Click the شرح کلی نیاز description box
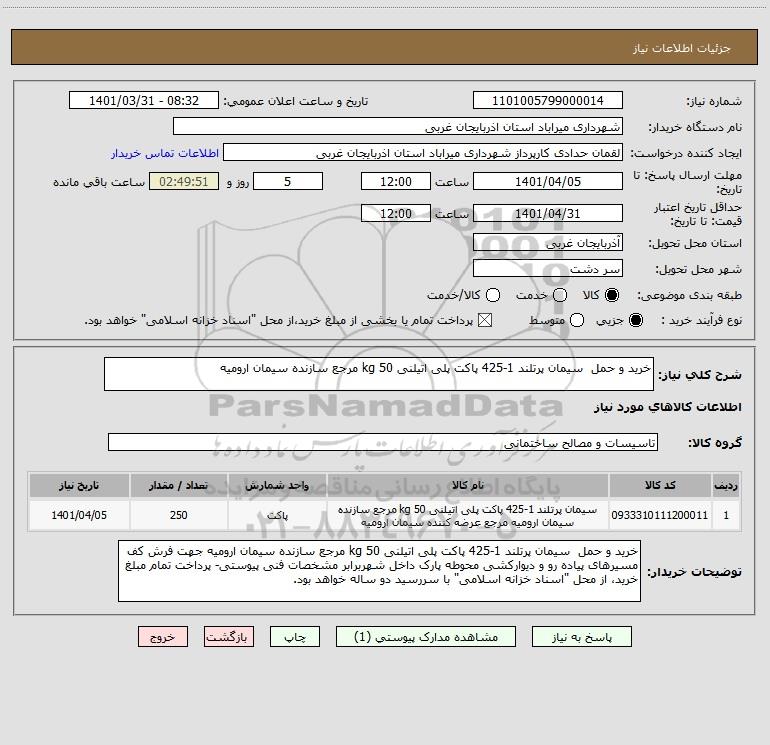This screenshot has height=745, width=770. [x=379, y=374]
